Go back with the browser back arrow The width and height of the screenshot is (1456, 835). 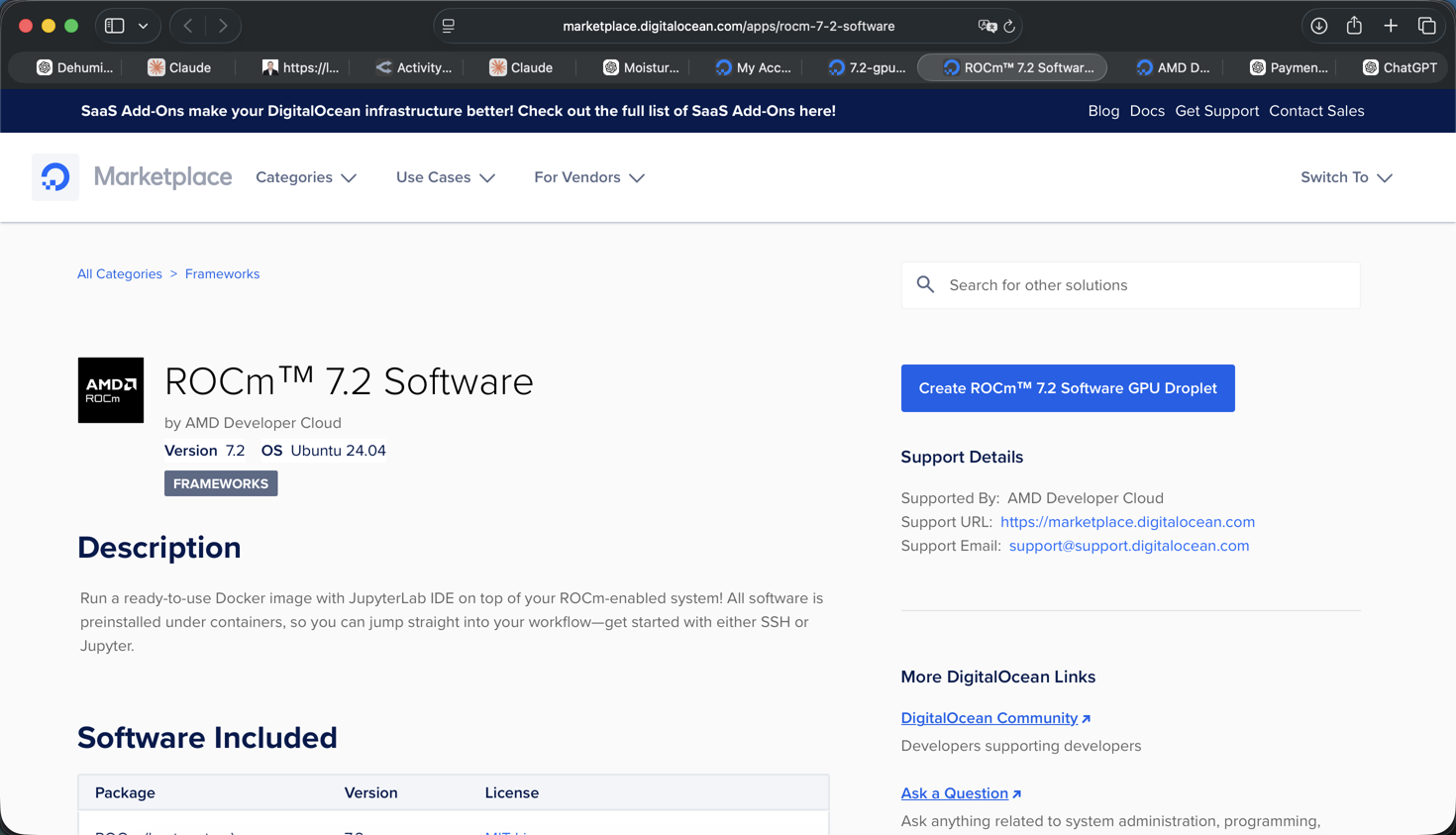click(188, 26)
